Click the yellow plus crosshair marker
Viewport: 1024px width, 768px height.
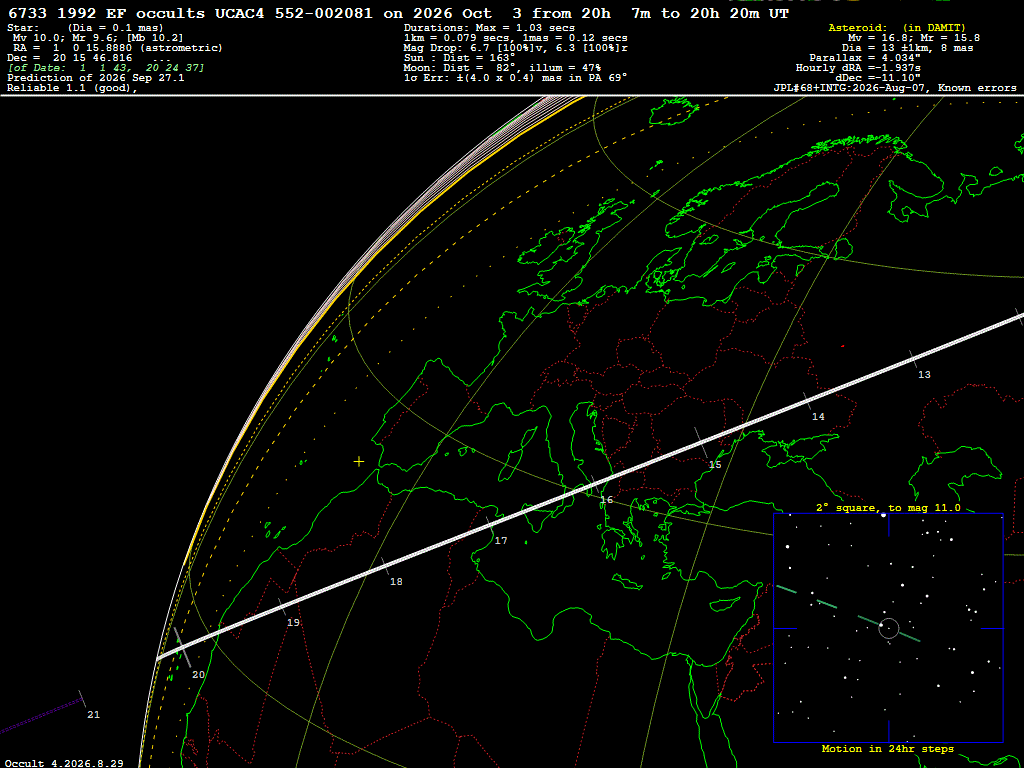pyautogui.click(x=359, y=462)
